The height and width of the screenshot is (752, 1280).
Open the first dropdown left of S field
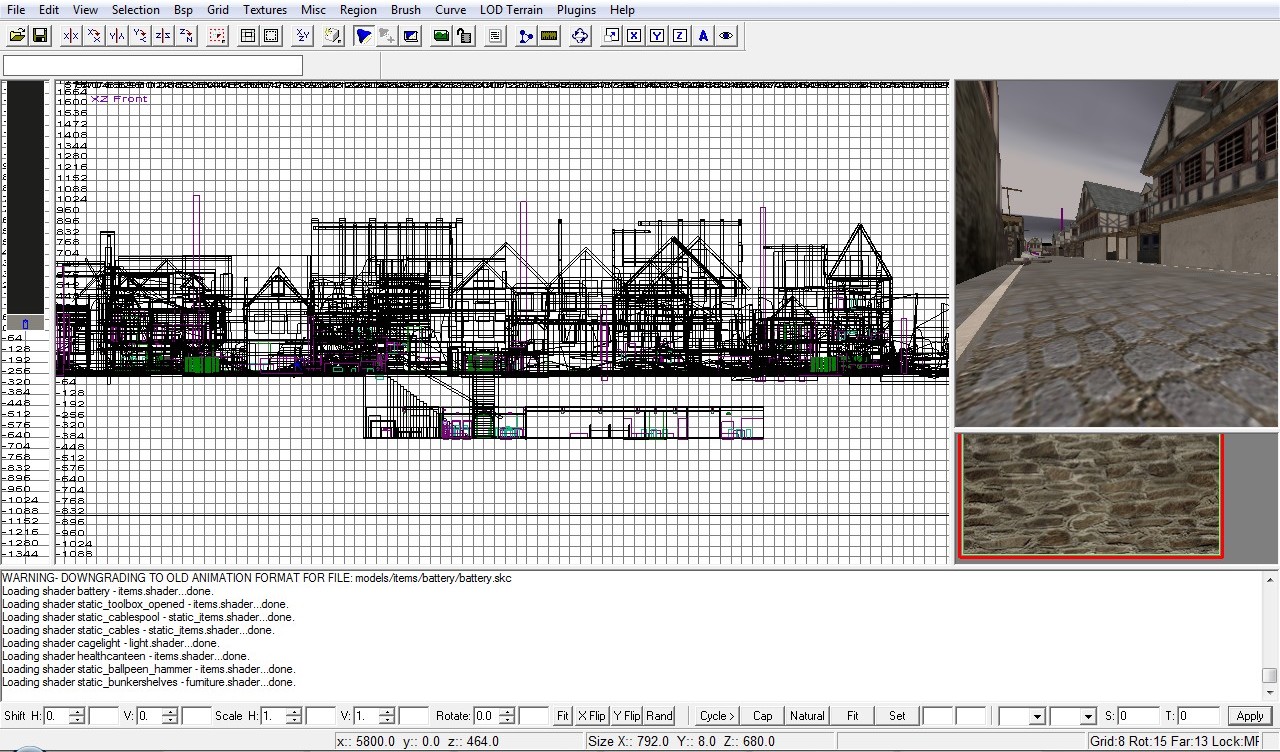point(1036,716)
